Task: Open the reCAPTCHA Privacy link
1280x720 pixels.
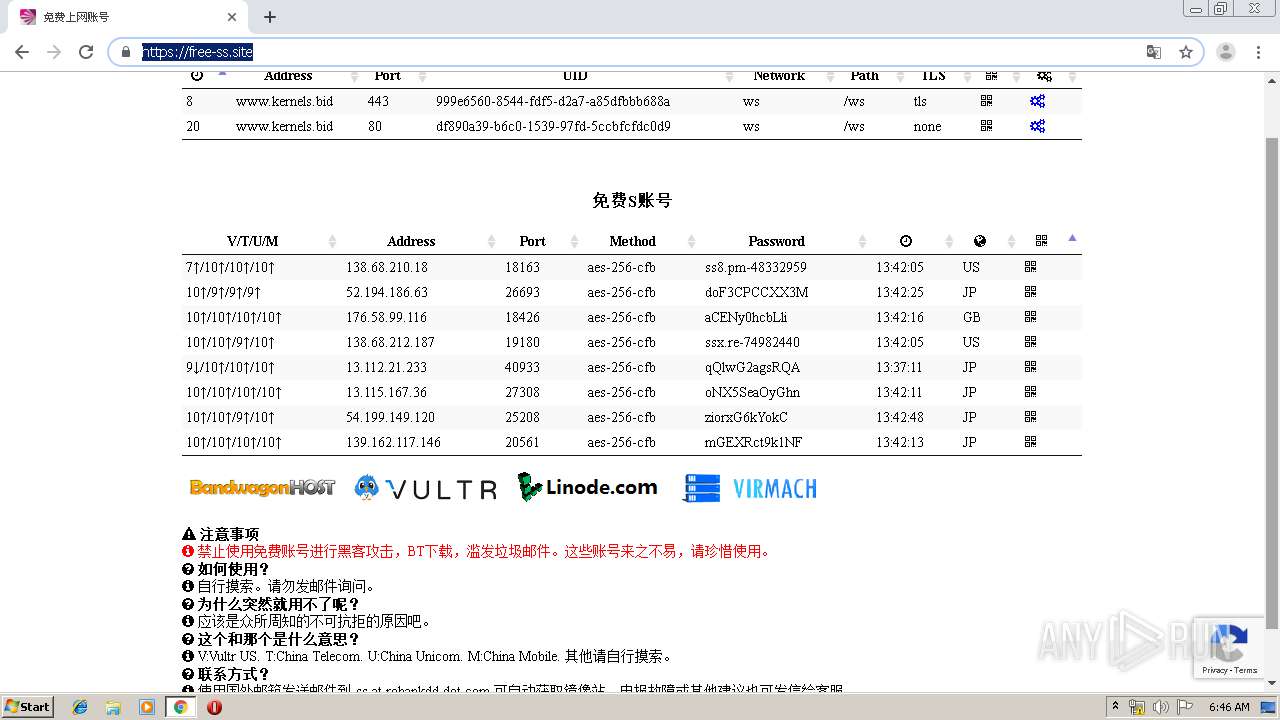Action: pos(1214,670)
